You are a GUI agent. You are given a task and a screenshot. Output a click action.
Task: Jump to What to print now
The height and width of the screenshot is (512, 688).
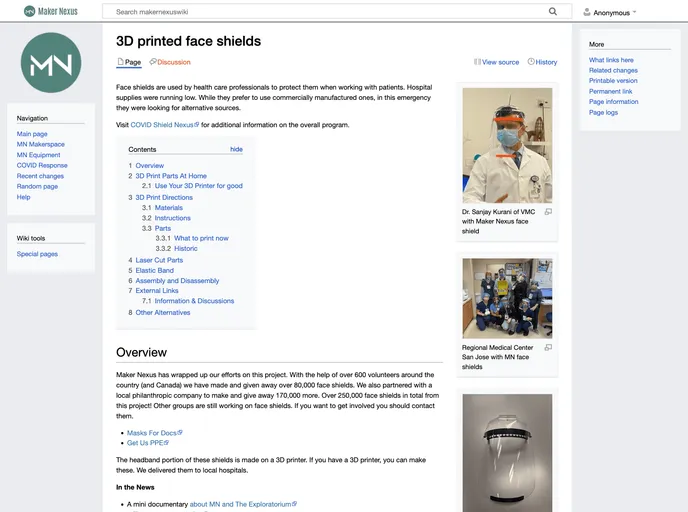(201, 238)
